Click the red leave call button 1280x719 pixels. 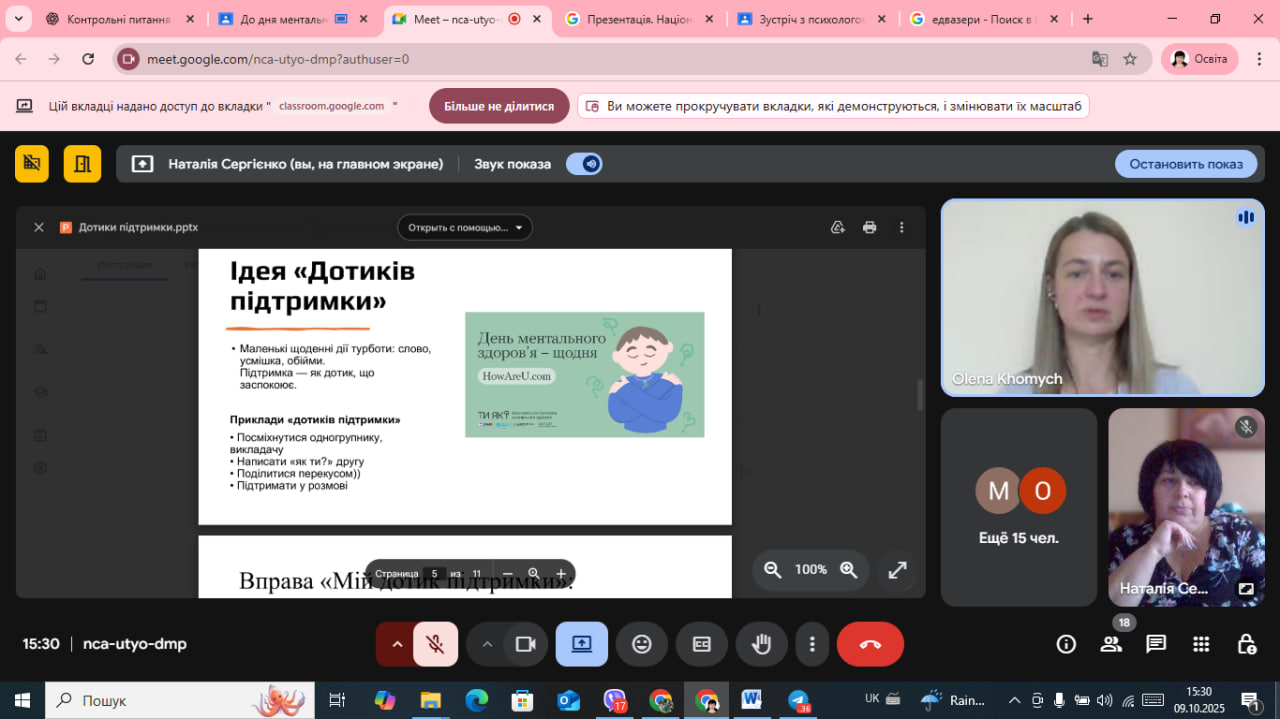point(870,644)
